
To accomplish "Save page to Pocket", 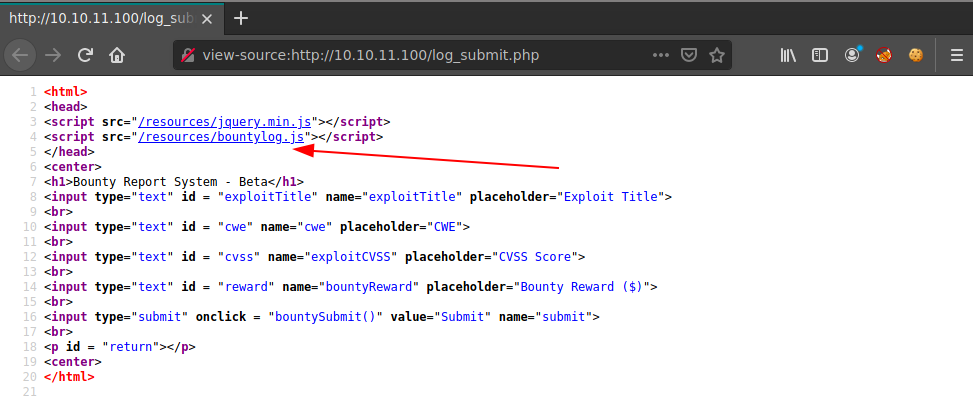I will (688, 55).
